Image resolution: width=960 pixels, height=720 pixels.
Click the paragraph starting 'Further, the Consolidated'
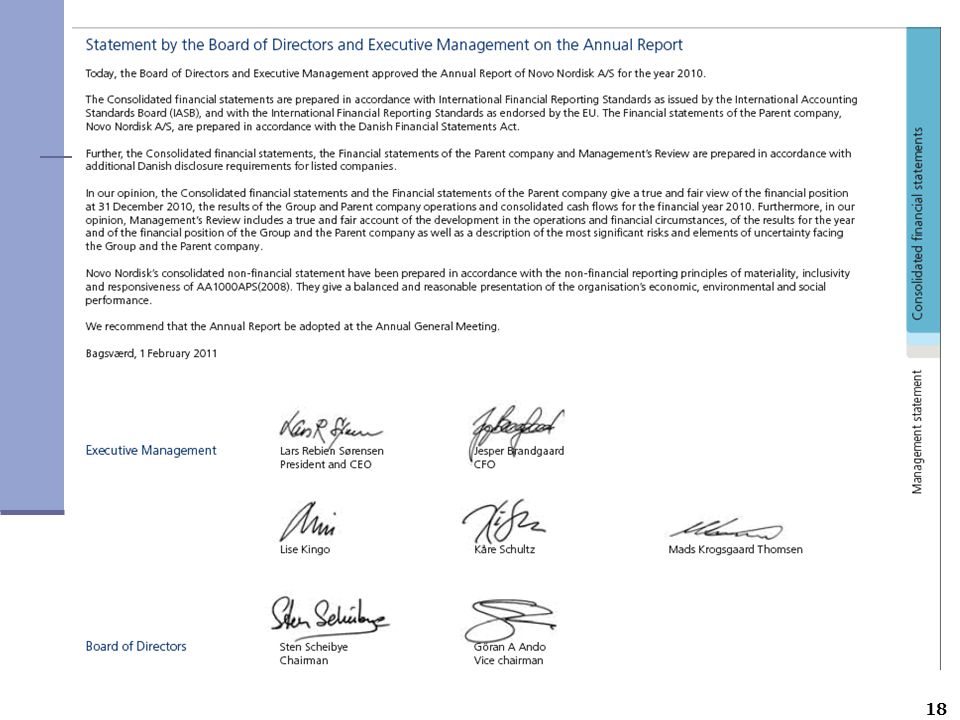[468, 160]
